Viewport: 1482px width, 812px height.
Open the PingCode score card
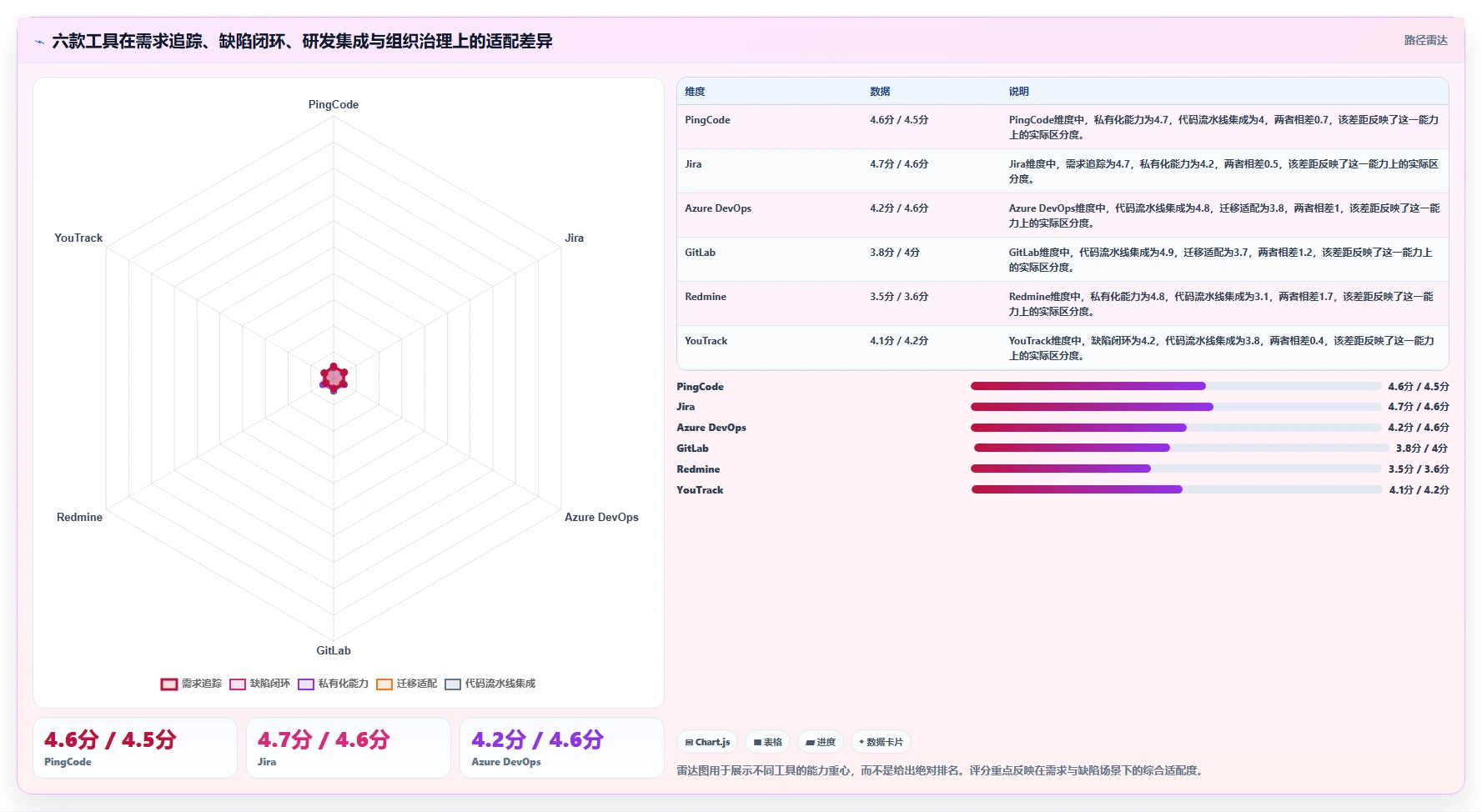[135, 748]
